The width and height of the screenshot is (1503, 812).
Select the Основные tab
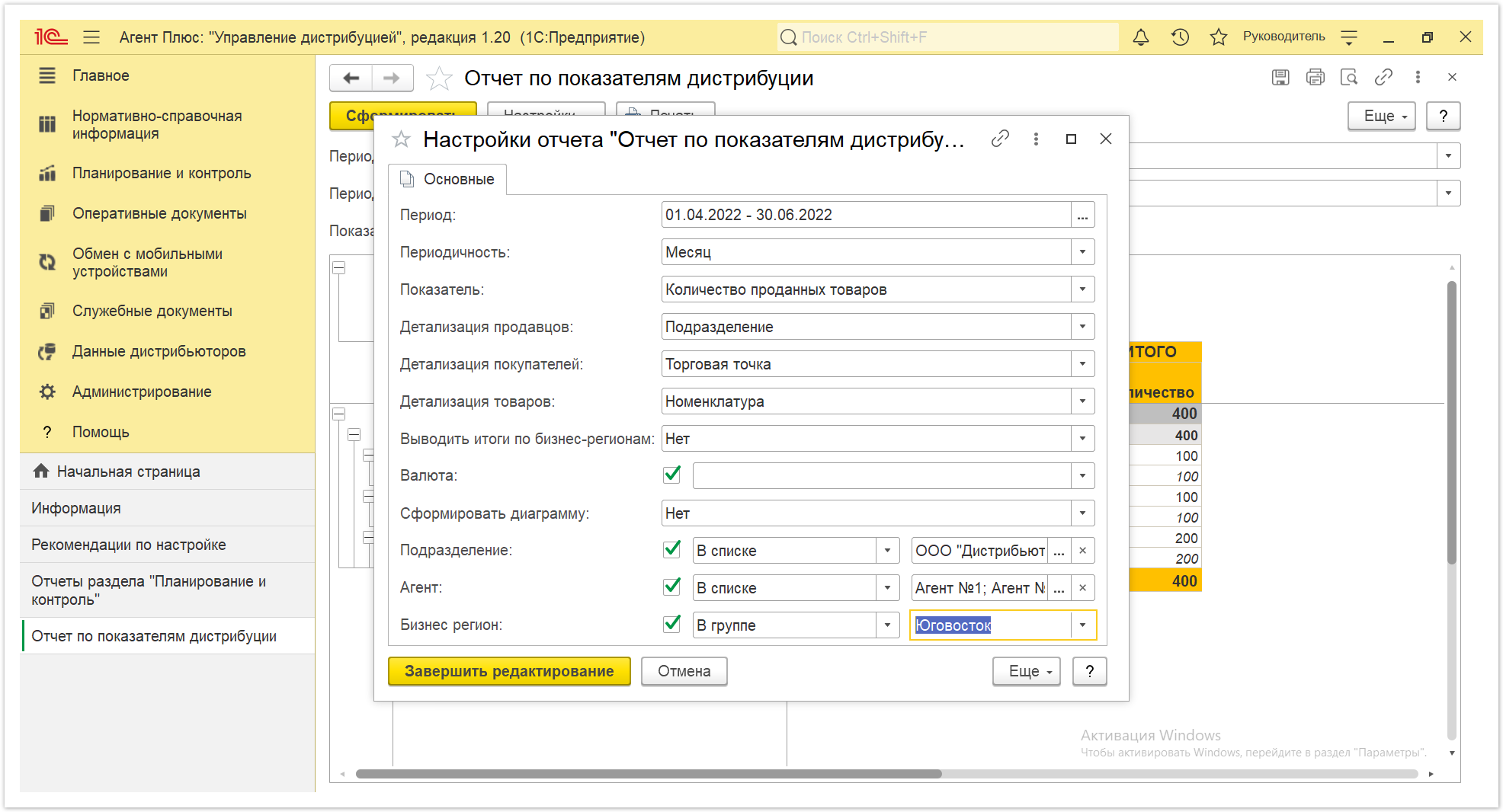pos(448,179)
